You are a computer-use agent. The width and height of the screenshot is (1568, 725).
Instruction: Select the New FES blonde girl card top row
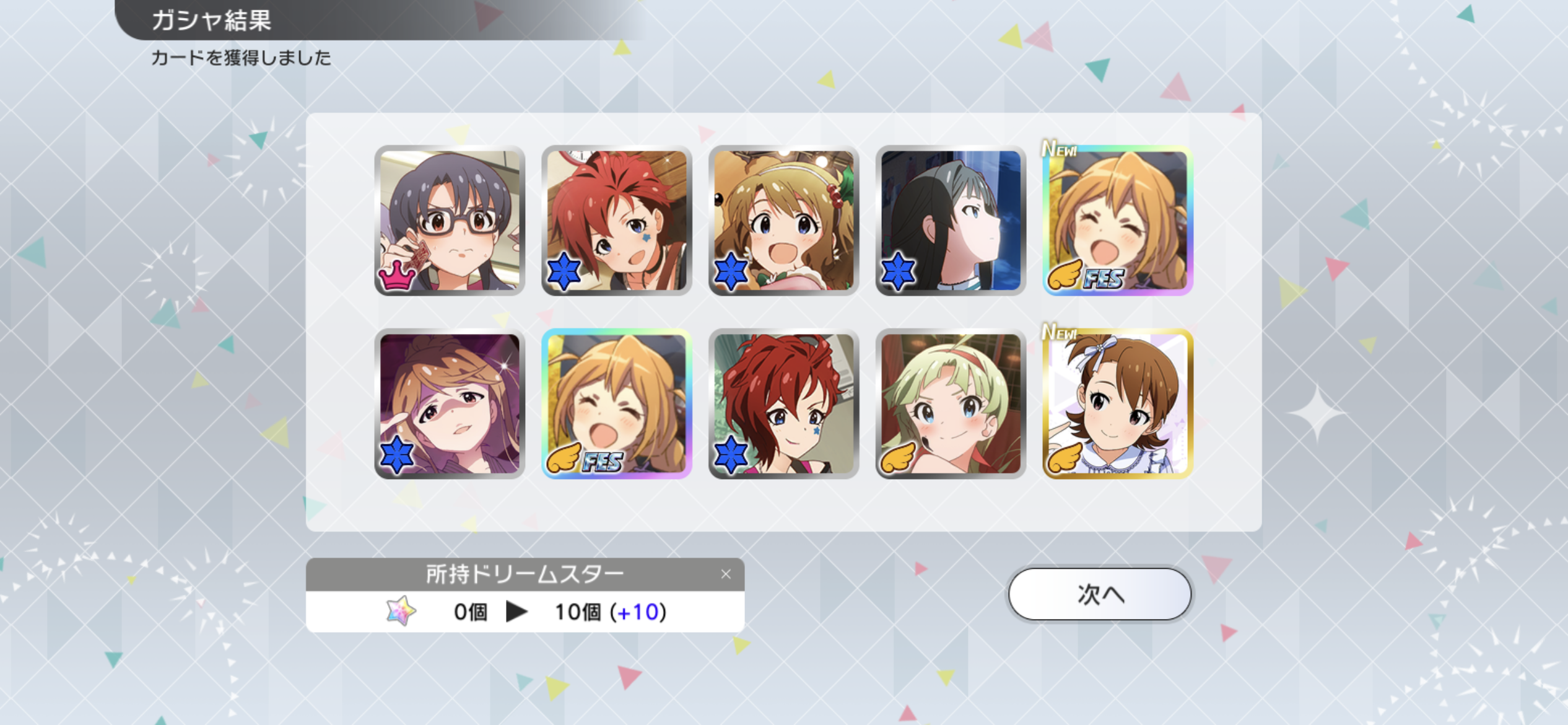(1118, 220)
